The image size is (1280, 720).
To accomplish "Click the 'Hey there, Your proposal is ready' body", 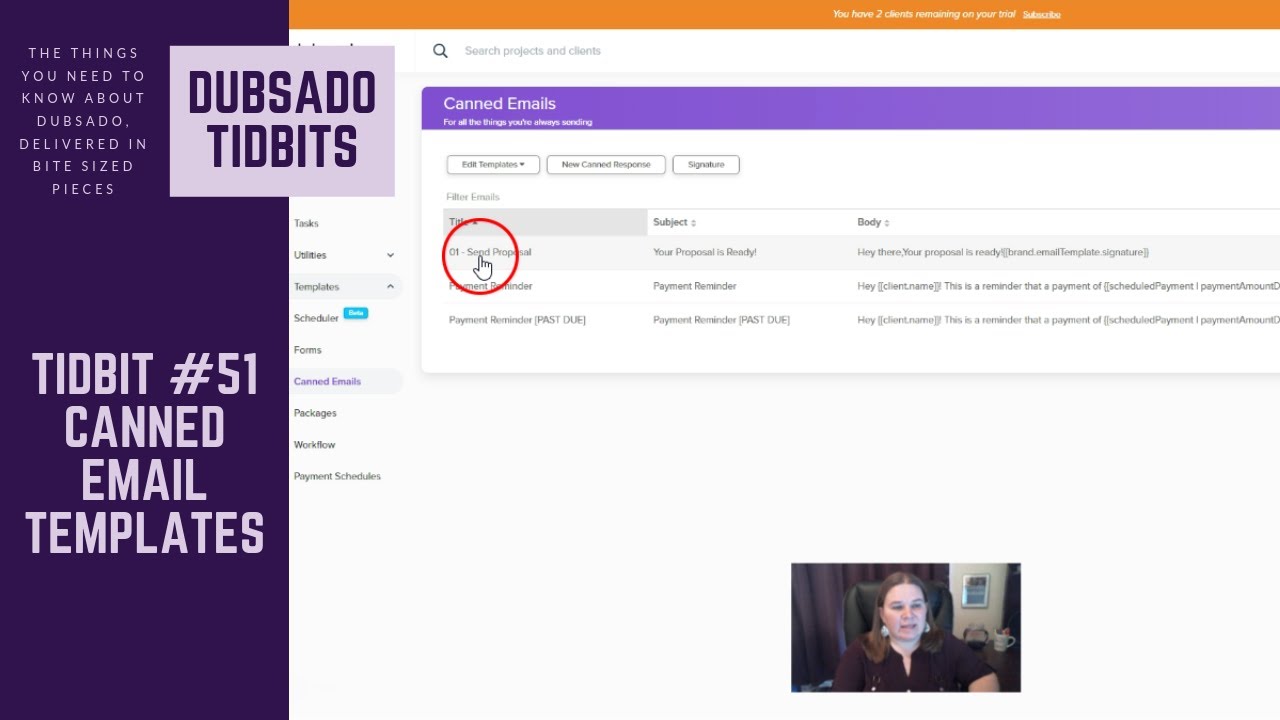I will (x=1003, y=252).
